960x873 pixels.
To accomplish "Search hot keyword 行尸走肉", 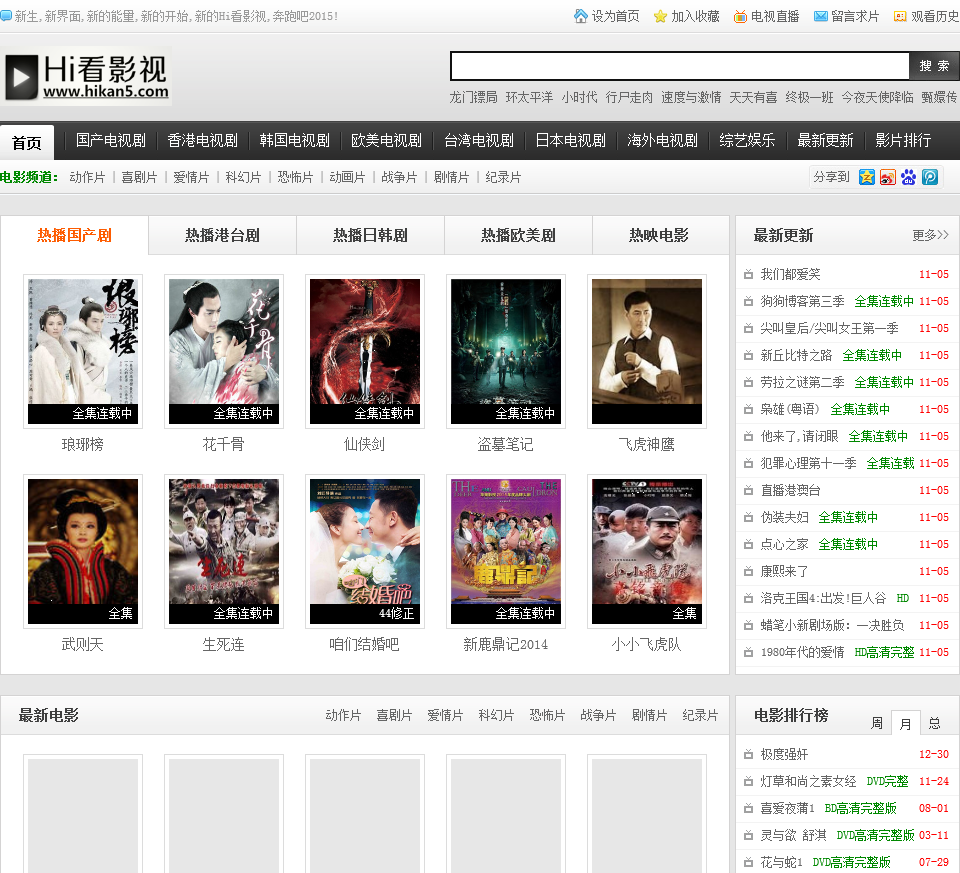I will click(x=629, y=97).
